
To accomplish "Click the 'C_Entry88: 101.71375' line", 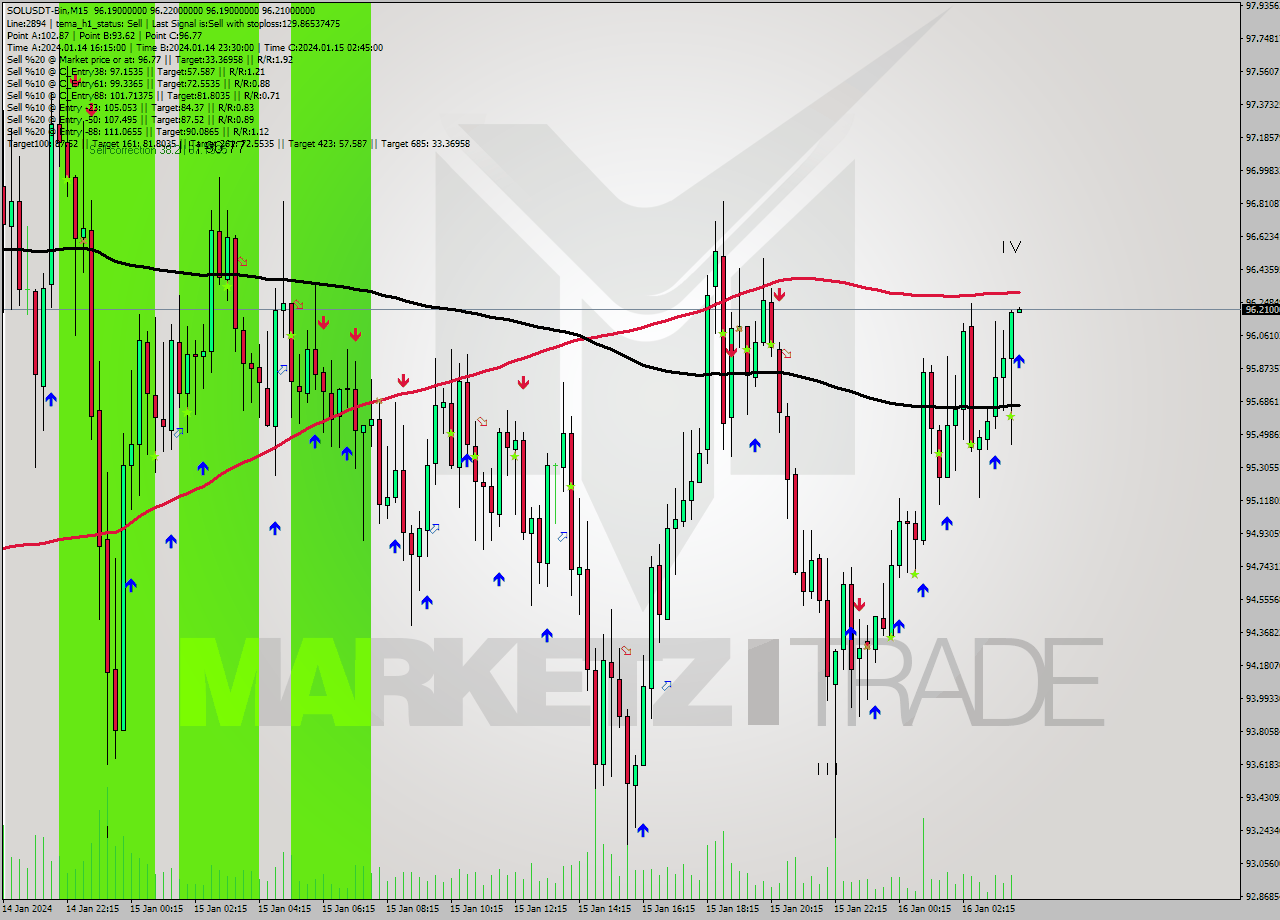I will coord(143,95).
